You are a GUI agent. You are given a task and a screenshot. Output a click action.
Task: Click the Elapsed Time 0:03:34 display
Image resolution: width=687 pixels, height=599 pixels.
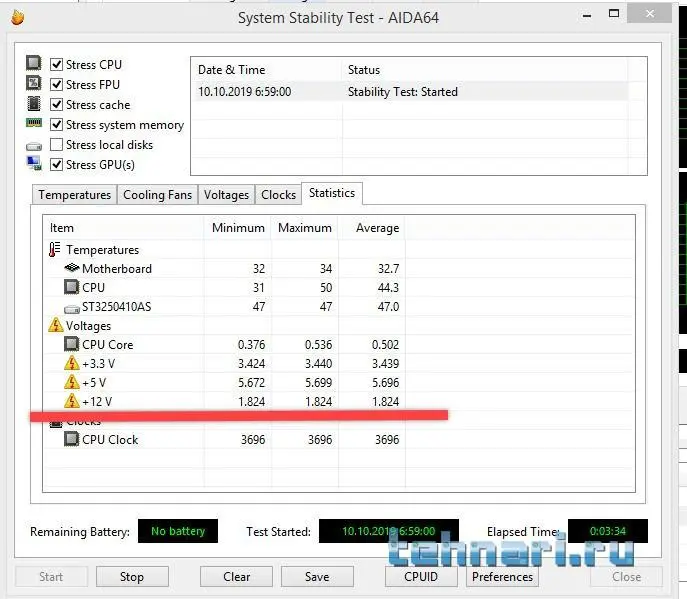click(x=608, y=531)
